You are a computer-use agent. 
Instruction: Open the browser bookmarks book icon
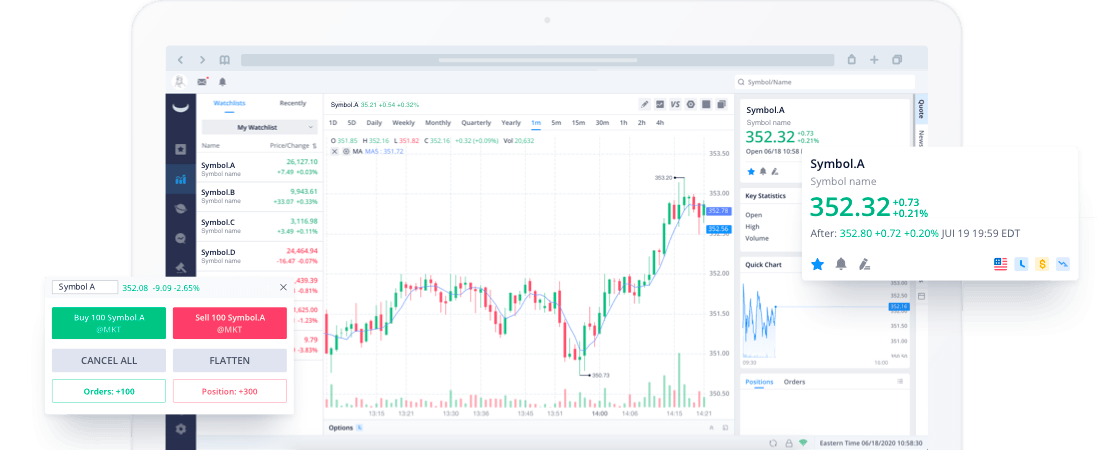tap(224, 60)
